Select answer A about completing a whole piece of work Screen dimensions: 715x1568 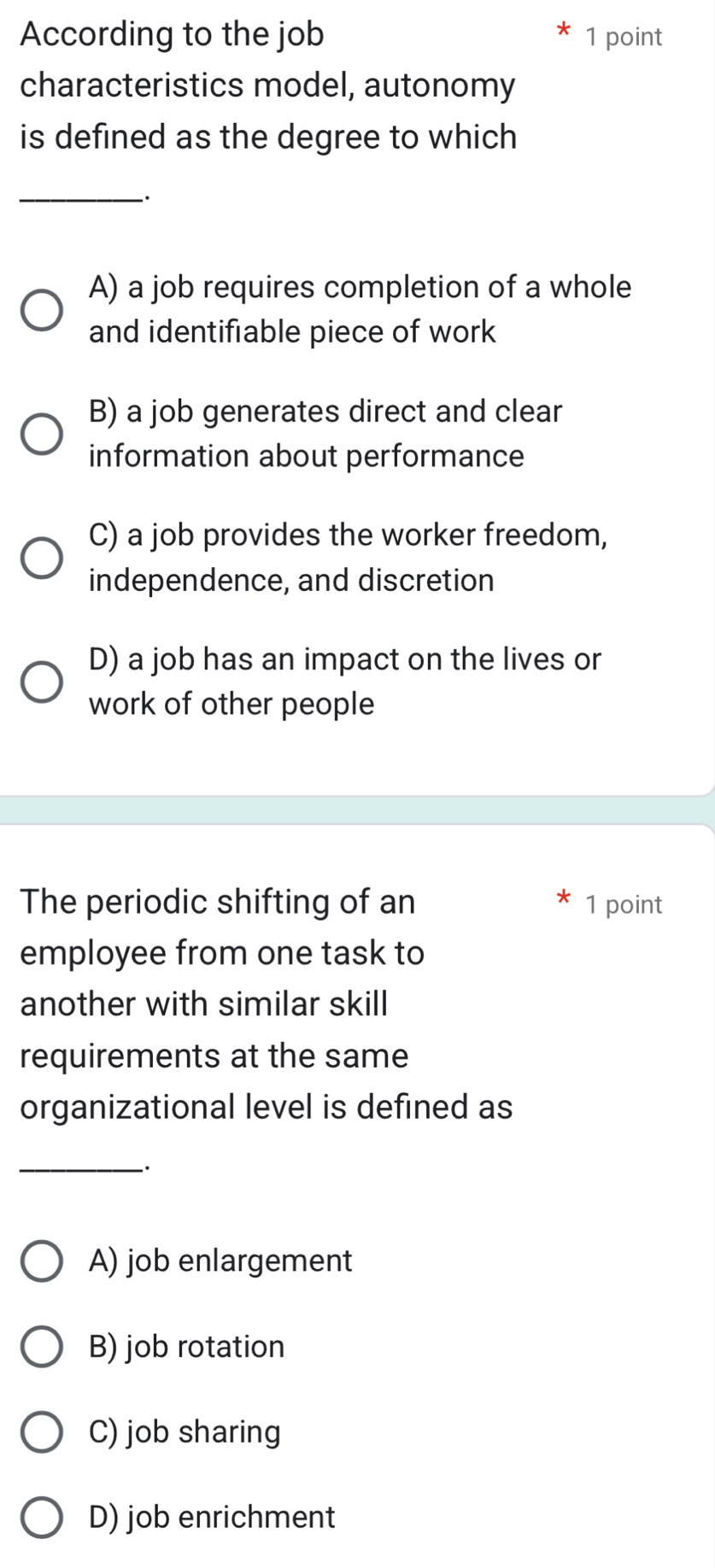pyautogui.click(x=40, y=310)
